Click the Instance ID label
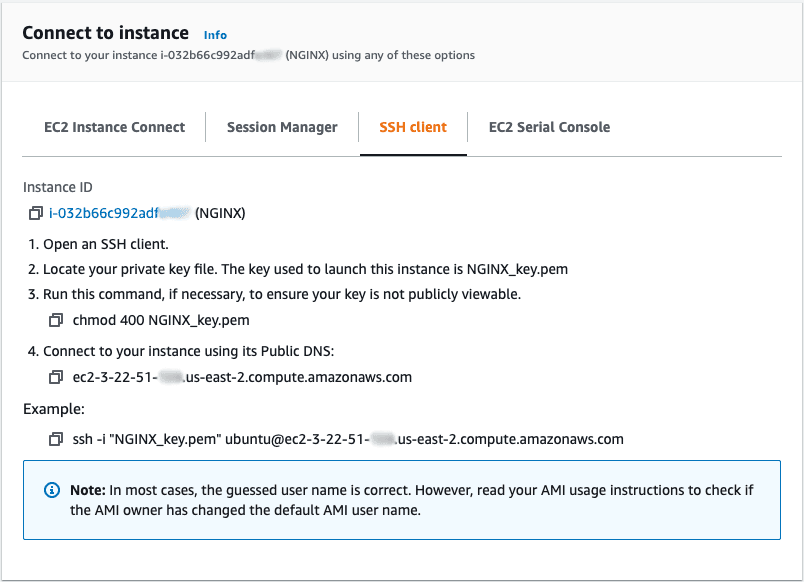804x582 pixels. tap(55, 187)
